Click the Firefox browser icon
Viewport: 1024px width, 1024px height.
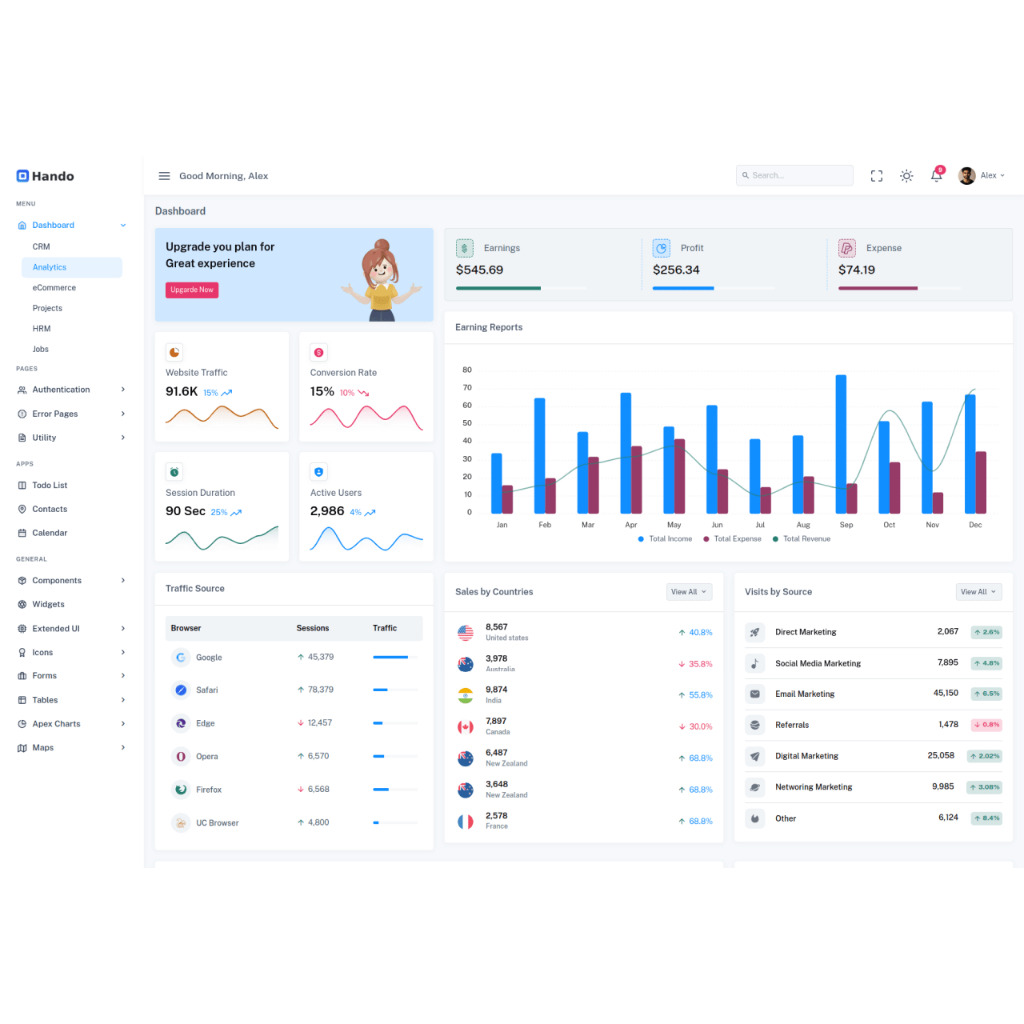(181, 790)
